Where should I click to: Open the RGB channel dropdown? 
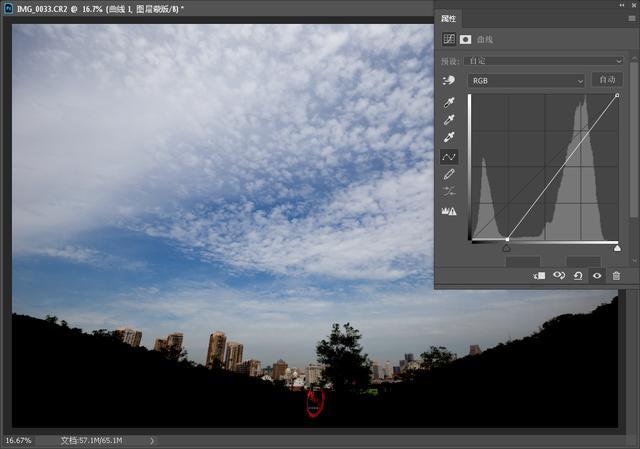pos(526,80)
